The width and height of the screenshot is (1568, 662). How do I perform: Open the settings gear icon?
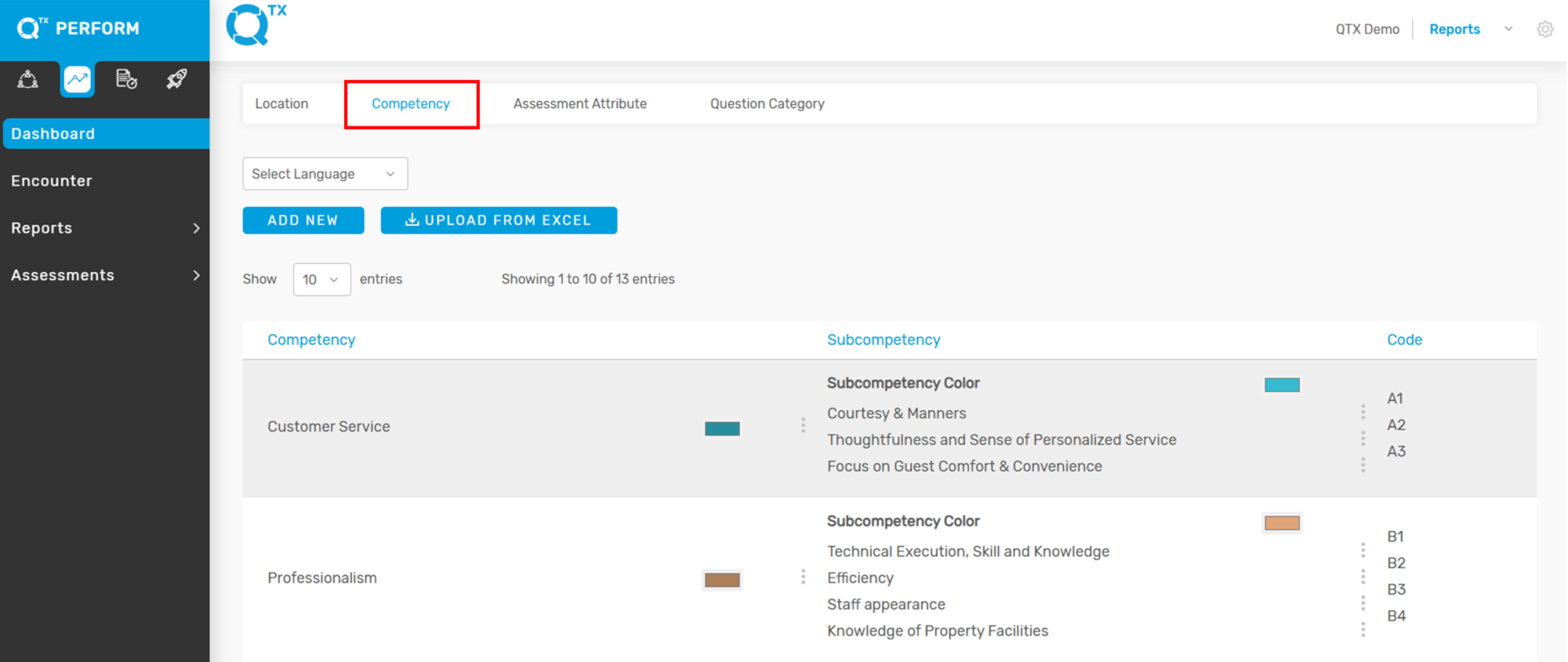1544,29
